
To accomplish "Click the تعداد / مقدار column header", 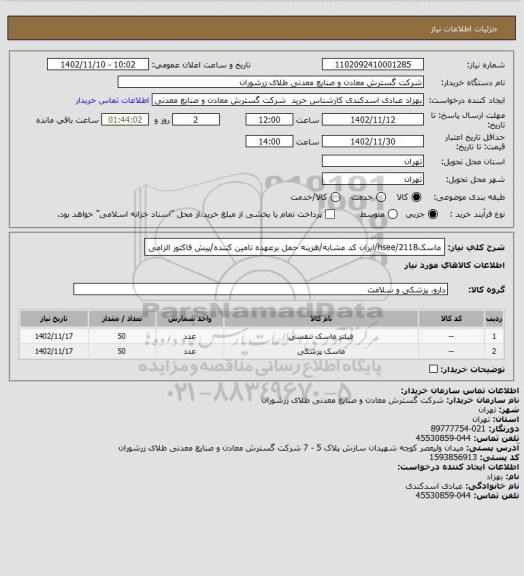I will pos(122,319).
